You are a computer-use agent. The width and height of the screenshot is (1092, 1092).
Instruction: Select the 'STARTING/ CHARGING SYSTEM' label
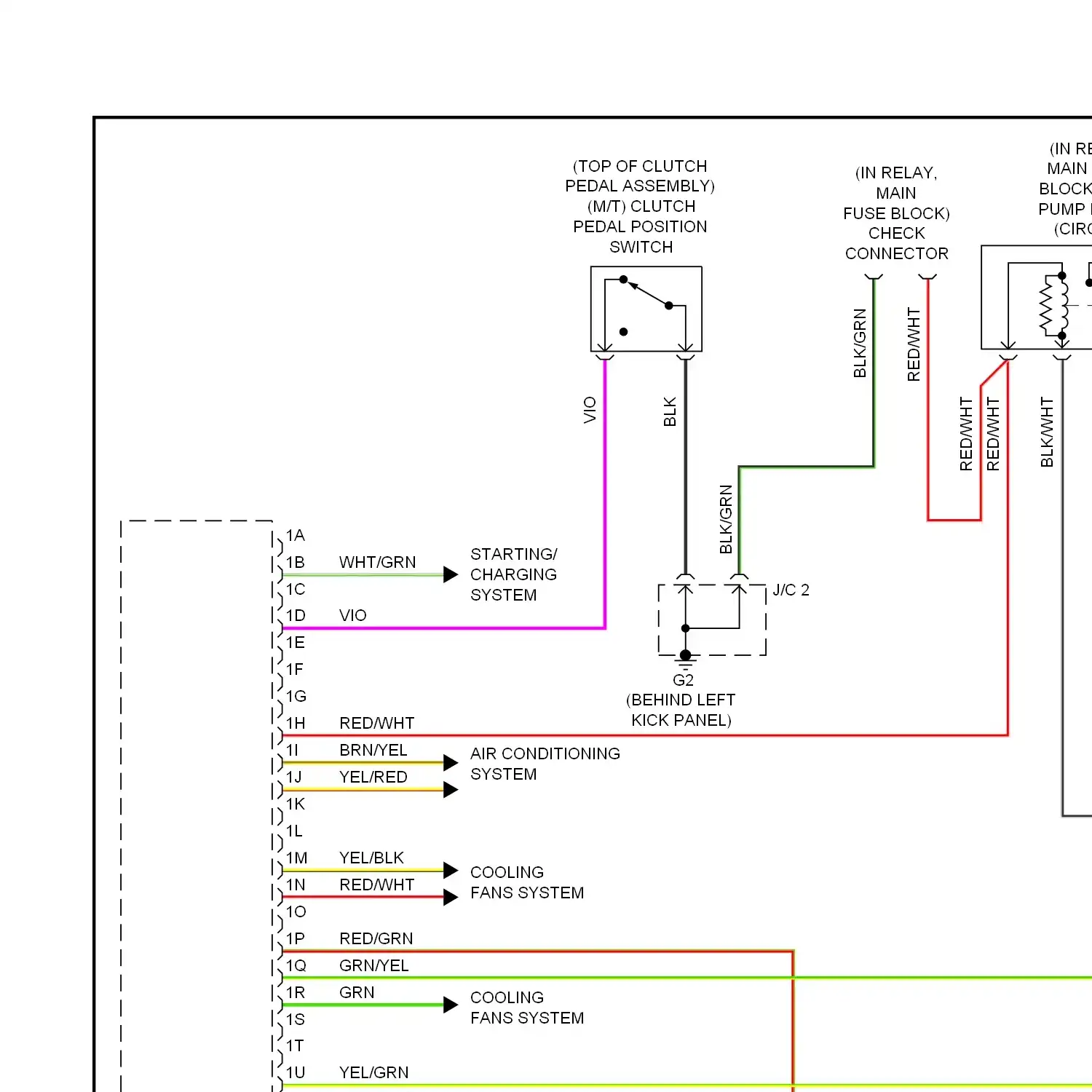(x=513, y=574)
